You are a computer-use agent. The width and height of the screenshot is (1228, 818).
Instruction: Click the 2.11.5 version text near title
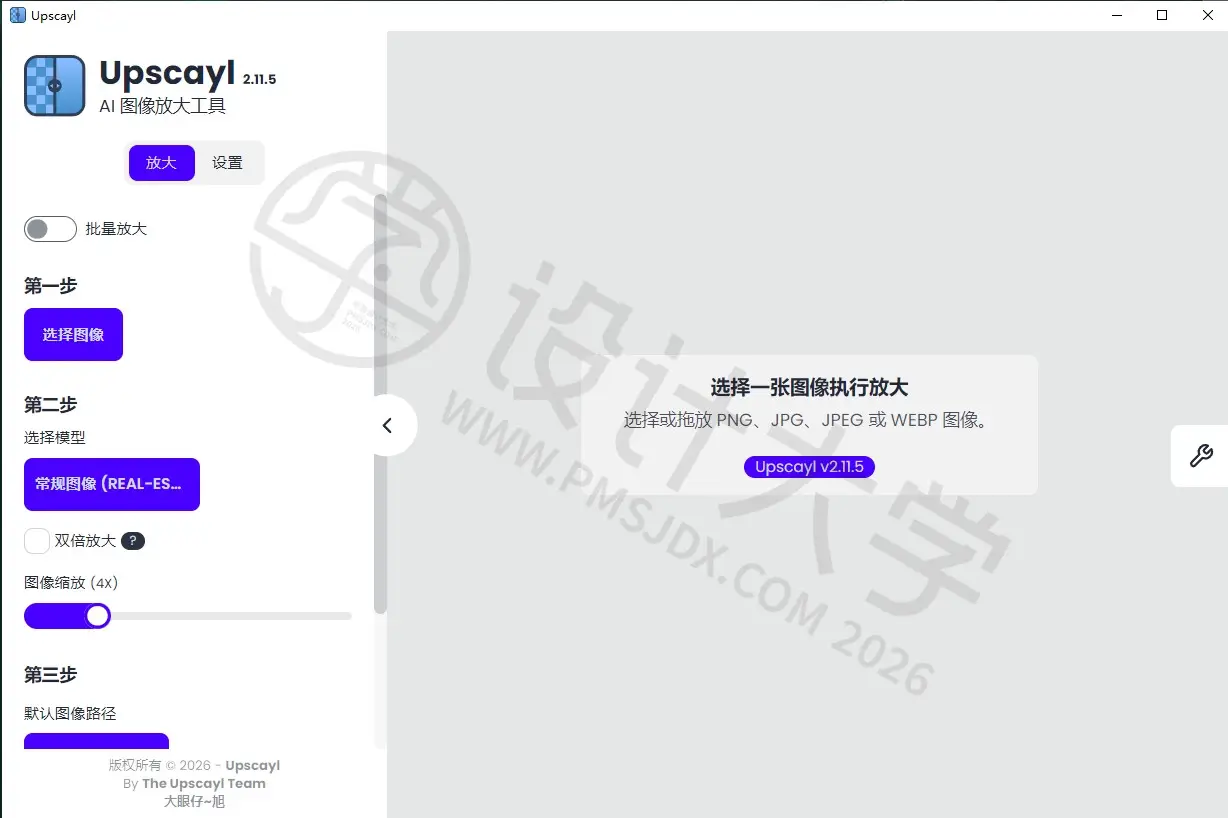(259, 79)
